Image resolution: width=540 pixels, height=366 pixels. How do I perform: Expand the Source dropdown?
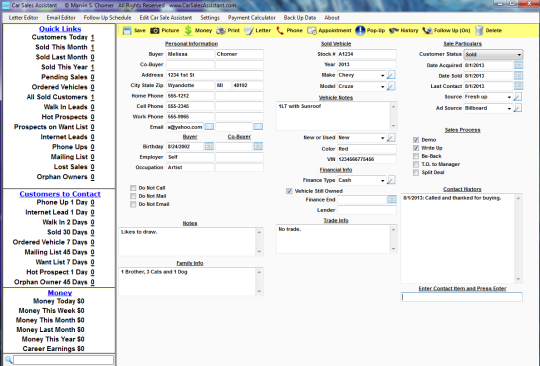pyautogui.click(x=509, y=97)
